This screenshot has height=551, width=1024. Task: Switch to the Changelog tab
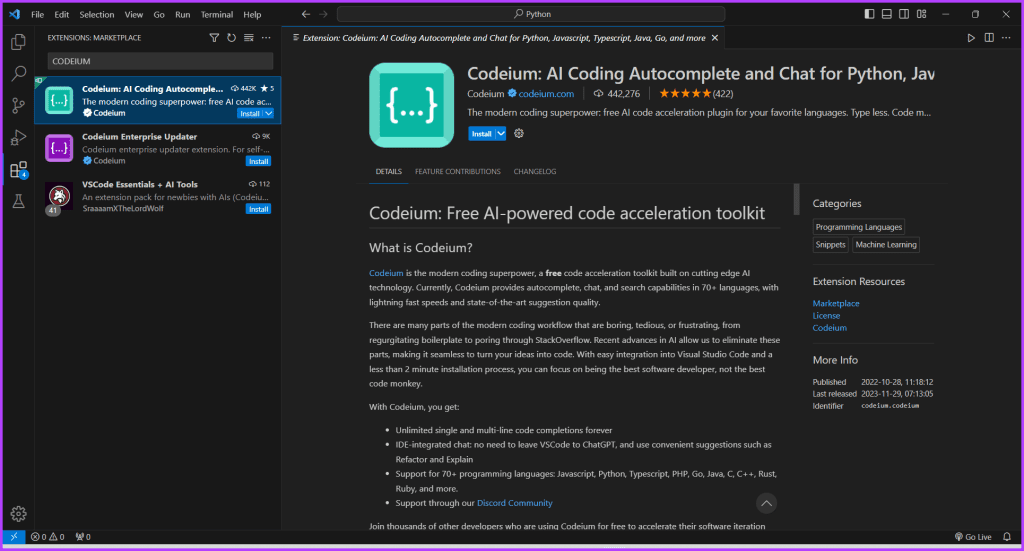[x=535, y=172]
